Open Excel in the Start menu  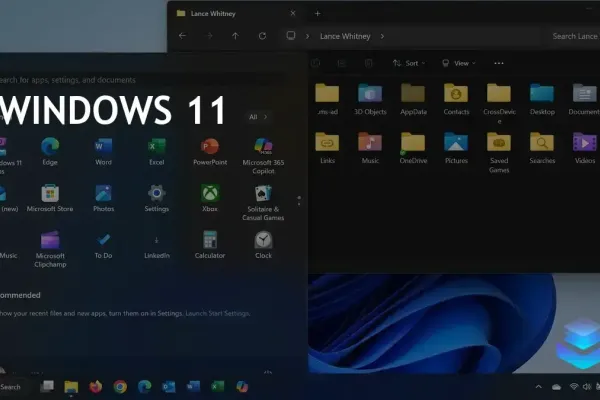point(157,152)
